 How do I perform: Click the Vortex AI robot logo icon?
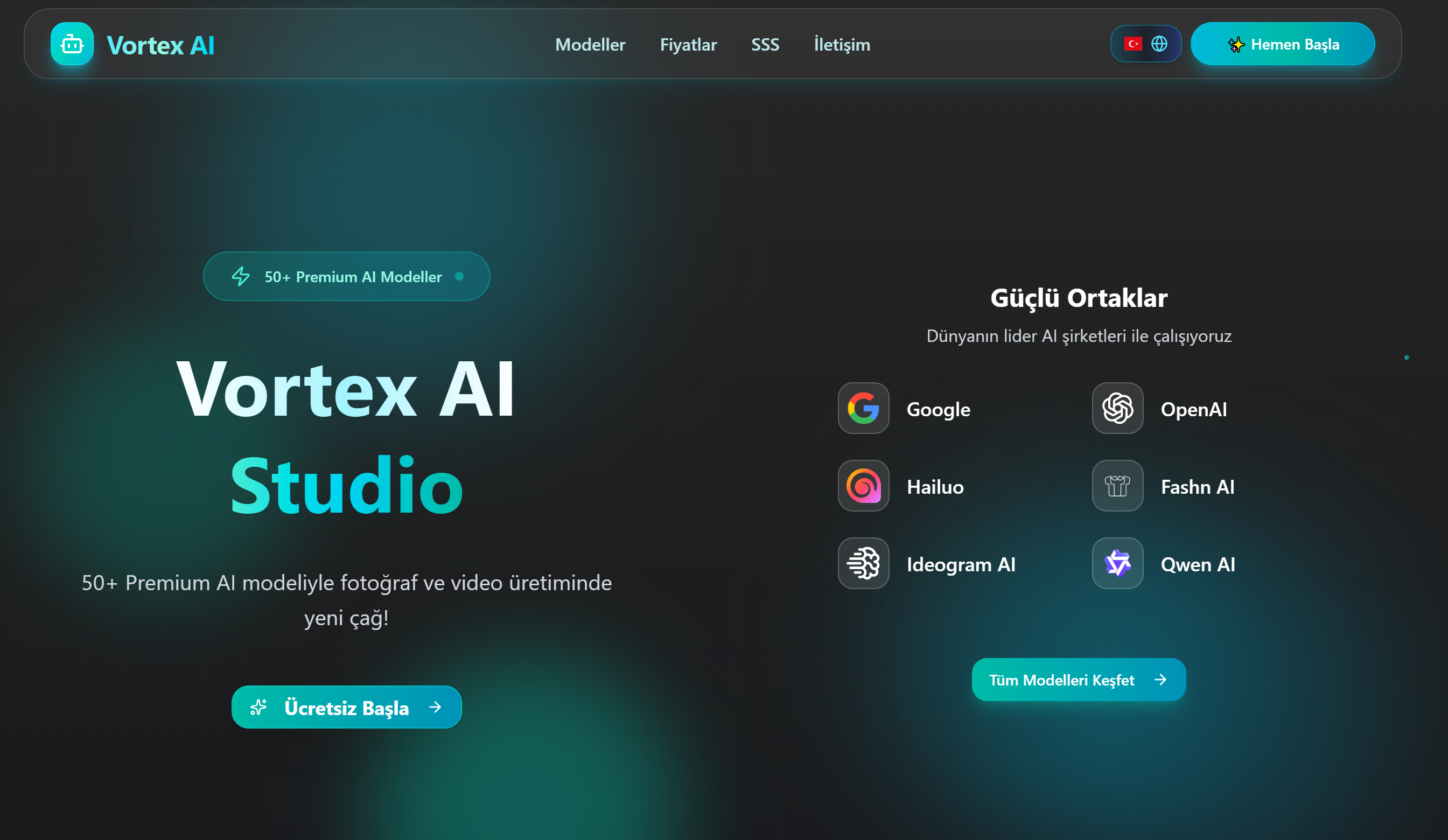pos(72,44)
